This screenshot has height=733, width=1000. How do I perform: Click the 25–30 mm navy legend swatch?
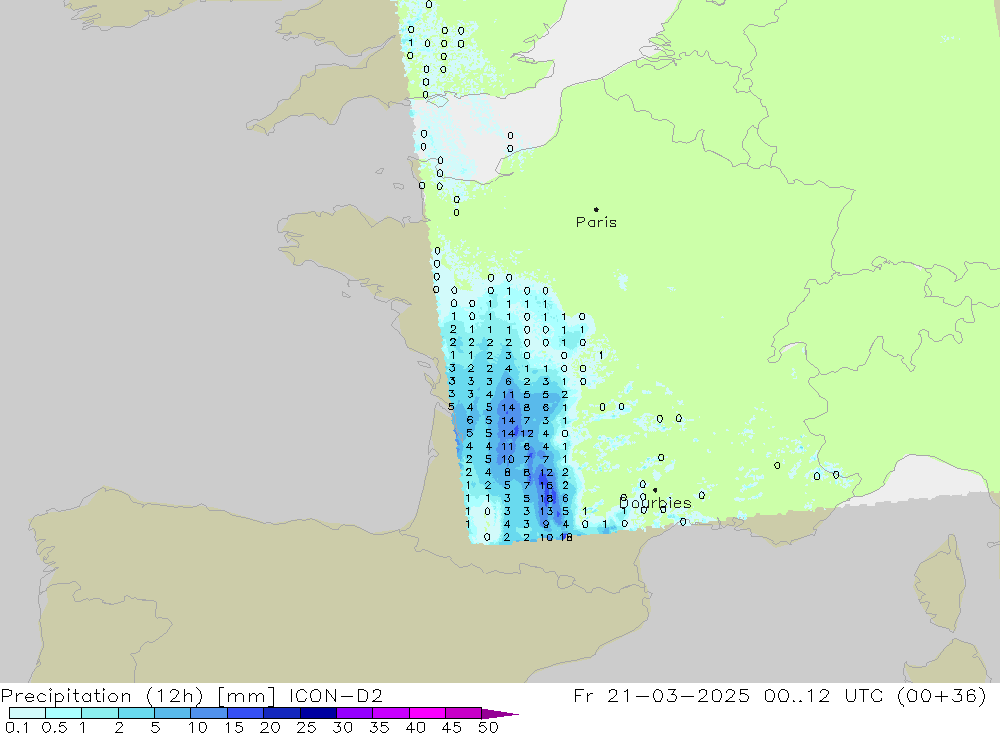tap(318, 713)
